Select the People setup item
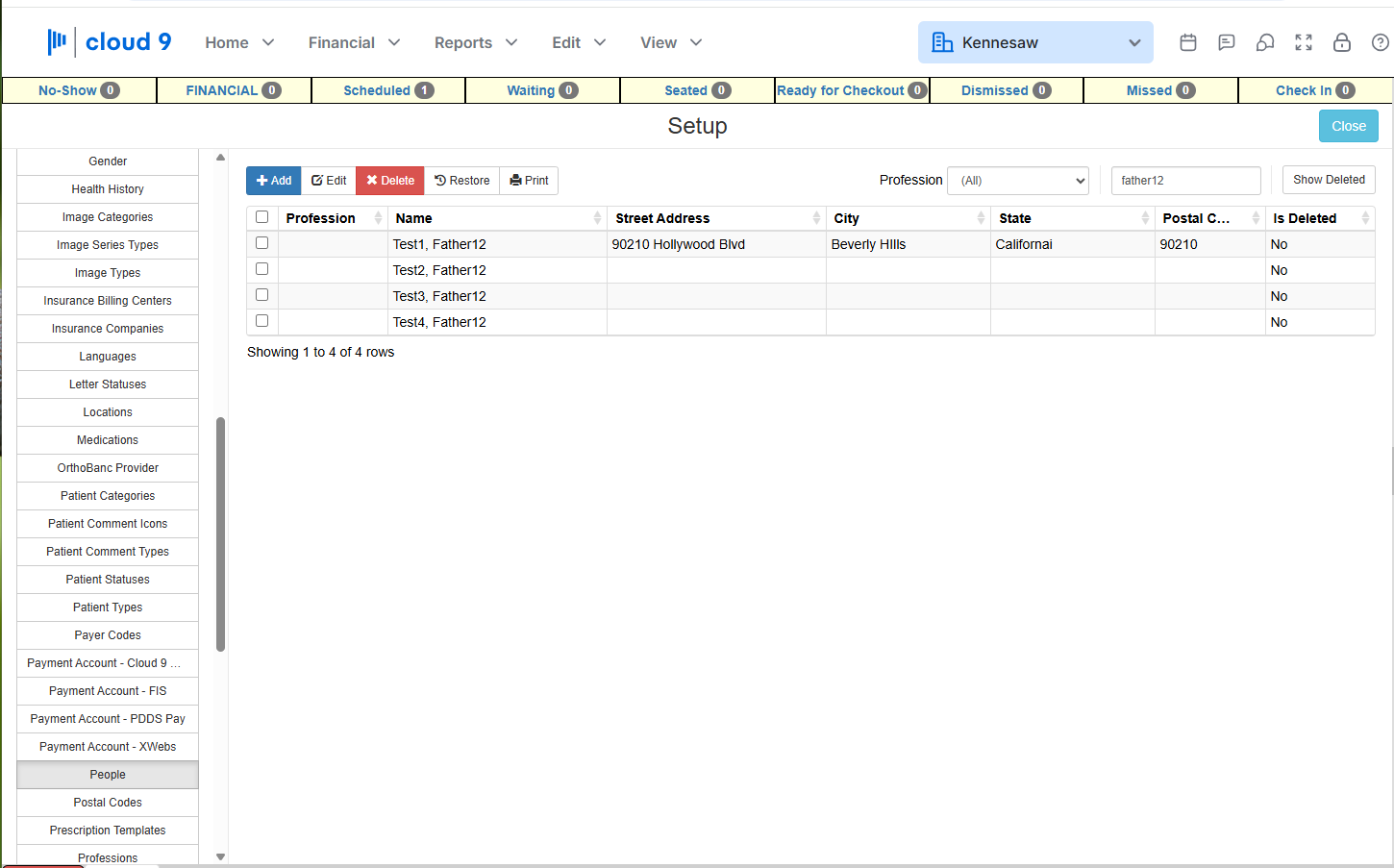Screen dimensions: 1394x868 [x=108, y=775]
